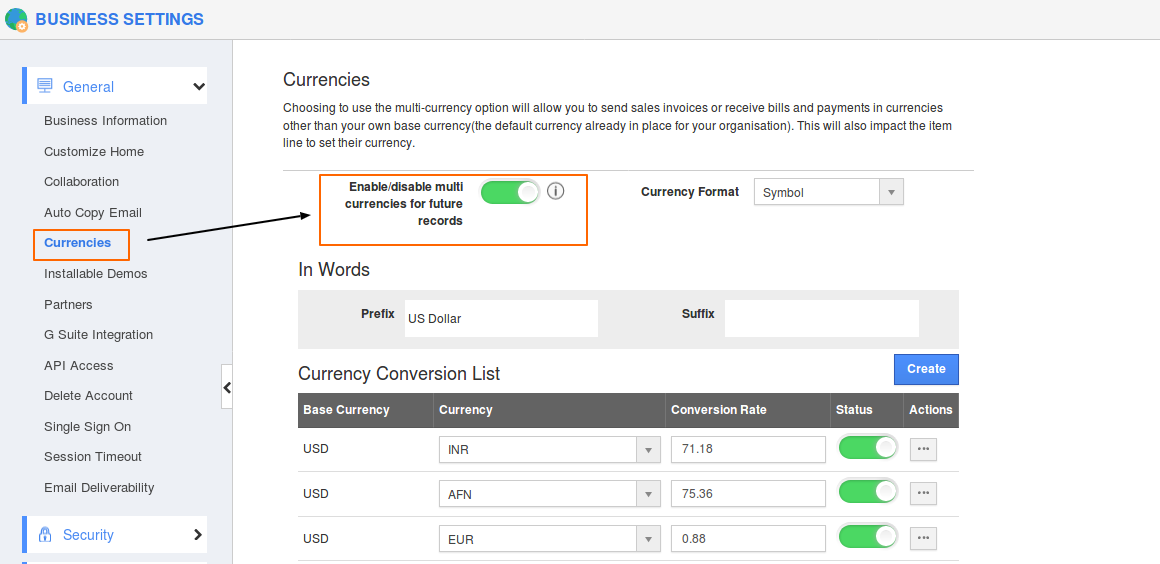This screenshot has height=564, width=1160.
Task: Toggle multi currencies for future records
Action: click(510, 192)
